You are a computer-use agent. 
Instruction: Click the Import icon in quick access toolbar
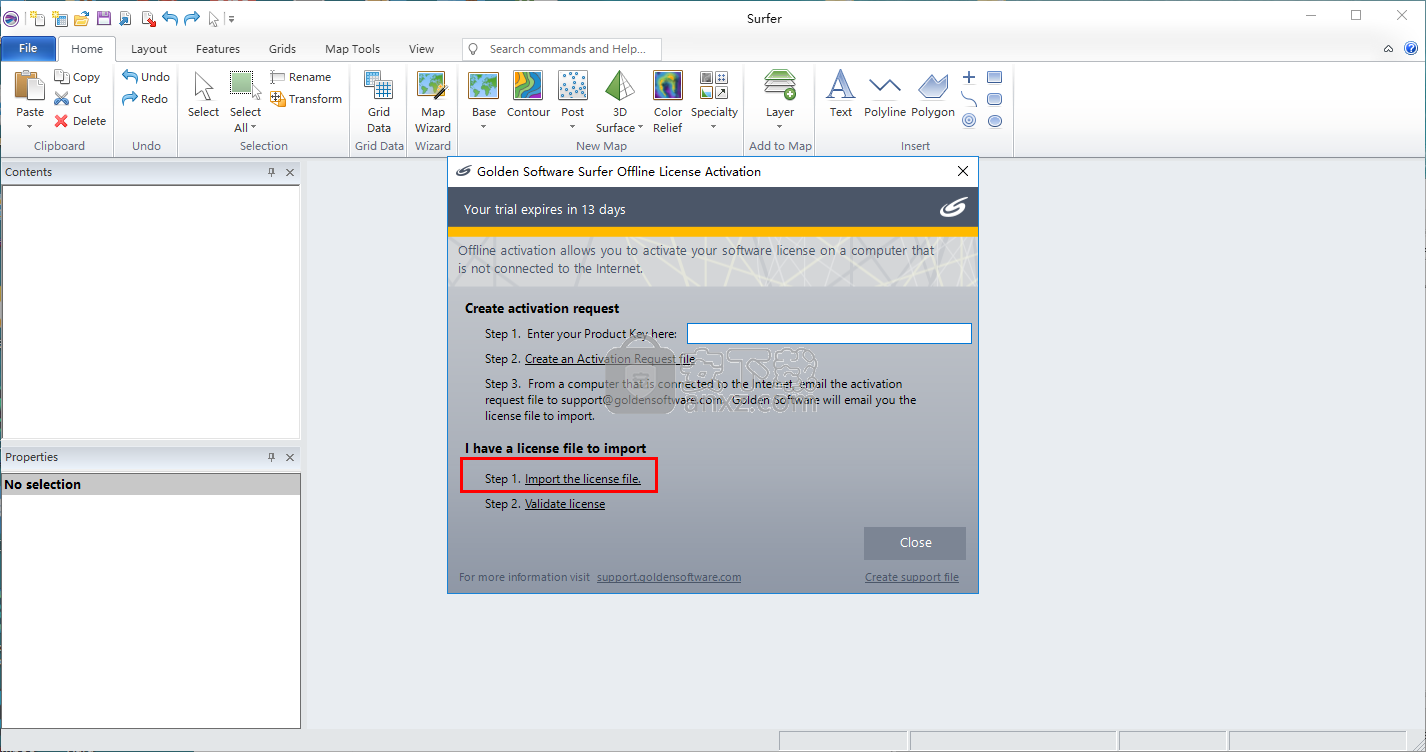[x=125, y=18]
